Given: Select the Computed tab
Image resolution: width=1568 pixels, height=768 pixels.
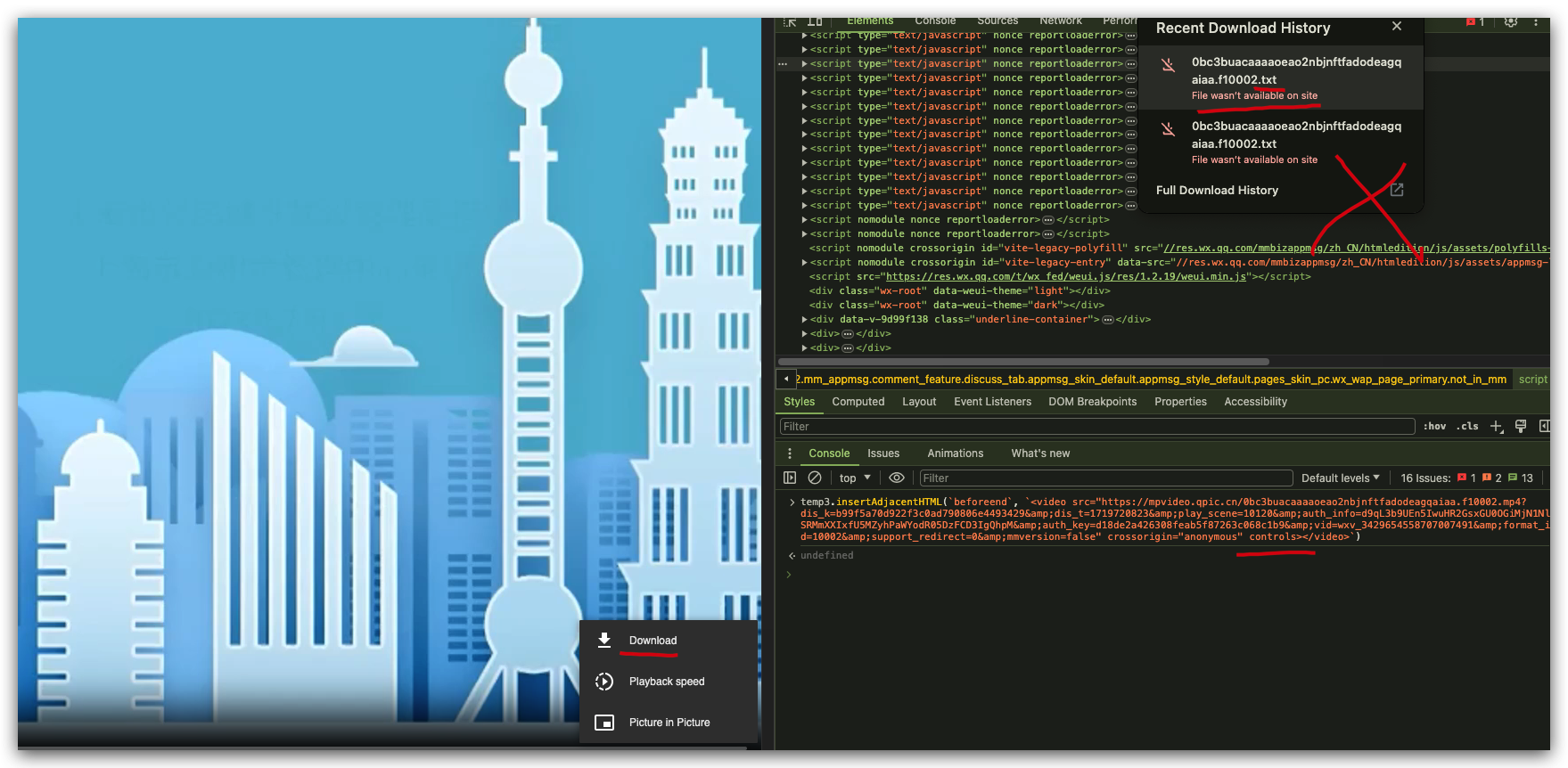Looking at the screenshot, I should tap(858, 402).
